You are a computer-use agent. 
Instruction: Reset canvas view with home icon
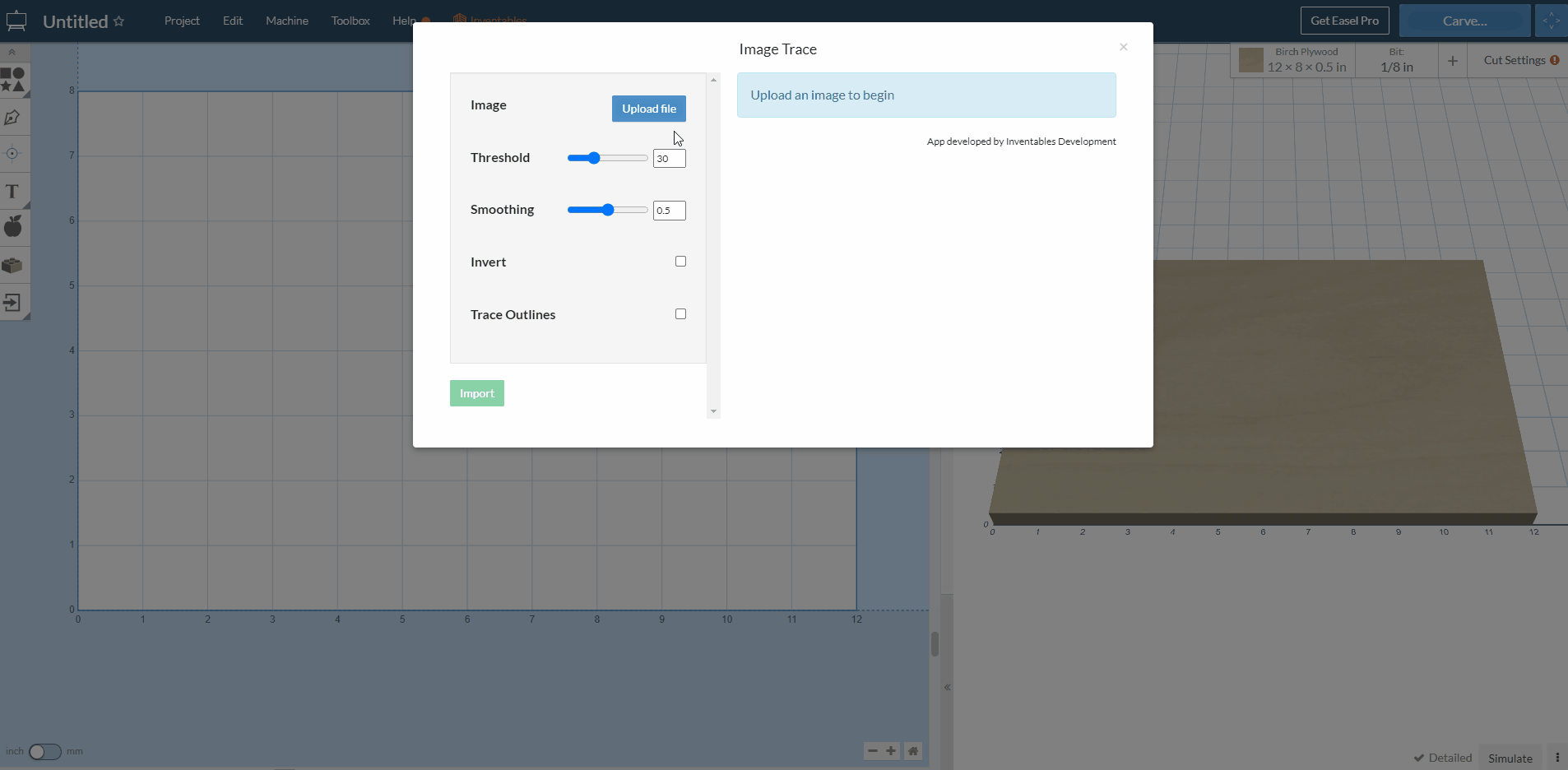[x=913, y=750]
